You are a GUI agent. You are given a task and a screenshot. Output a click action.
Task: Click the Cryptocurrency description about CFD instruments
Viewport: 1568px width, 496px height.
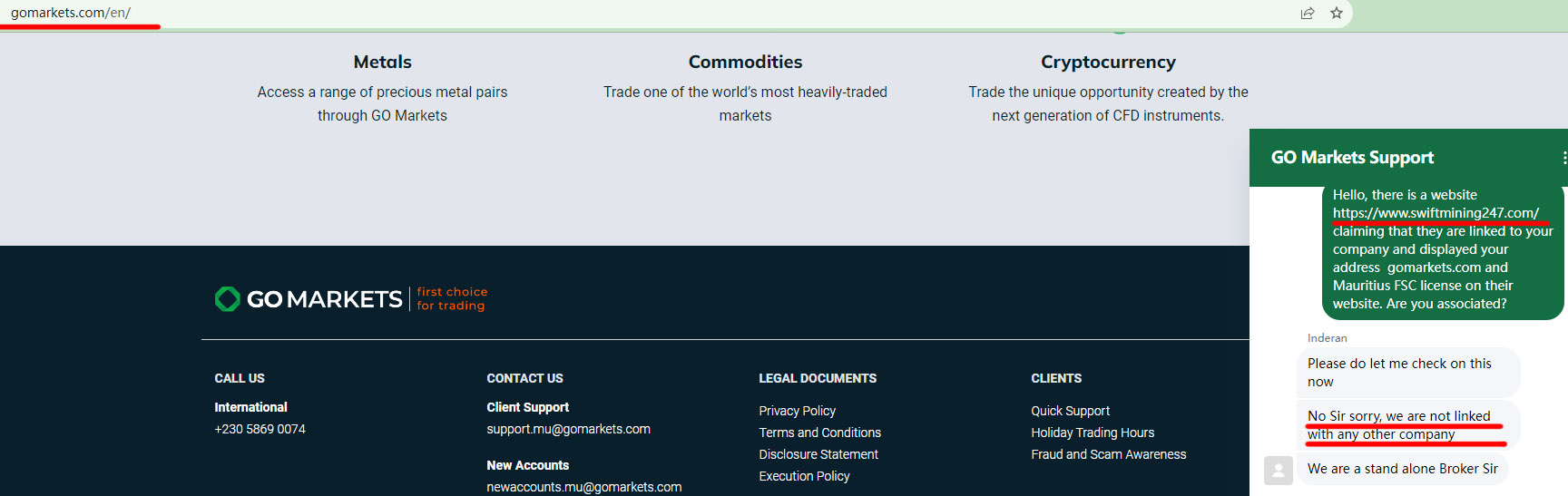1108,103
